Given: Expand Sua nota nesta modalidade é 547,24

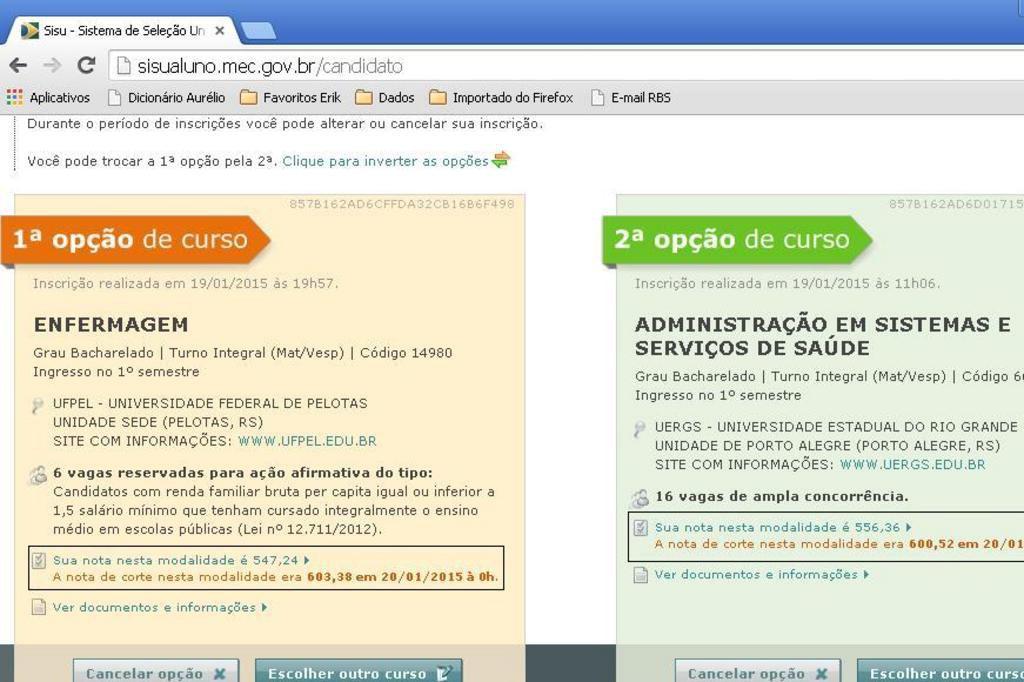Looking at the screenshot, I should tap(181, 560).
